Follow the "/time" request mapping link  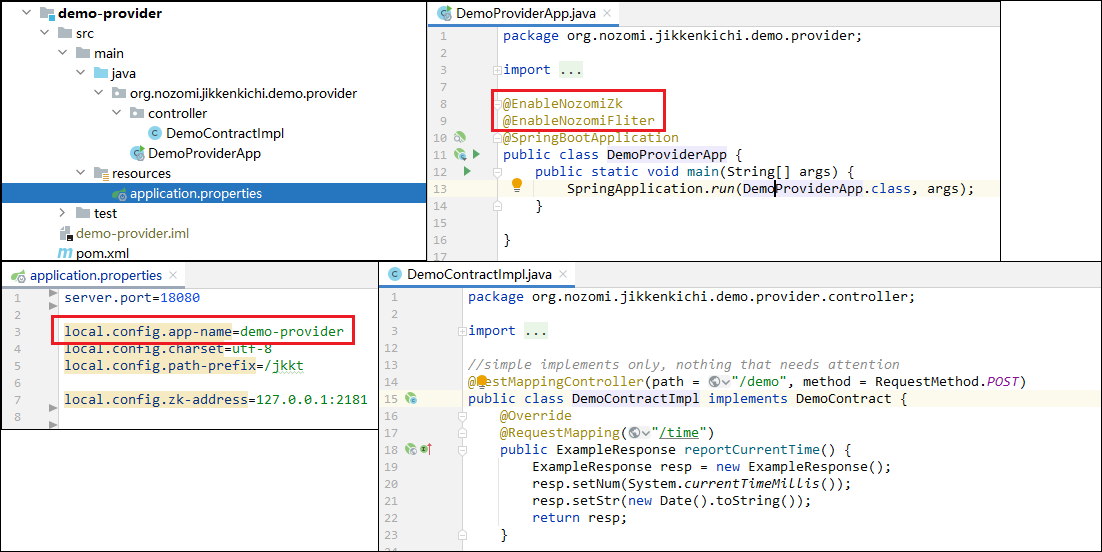pos(678,432)
